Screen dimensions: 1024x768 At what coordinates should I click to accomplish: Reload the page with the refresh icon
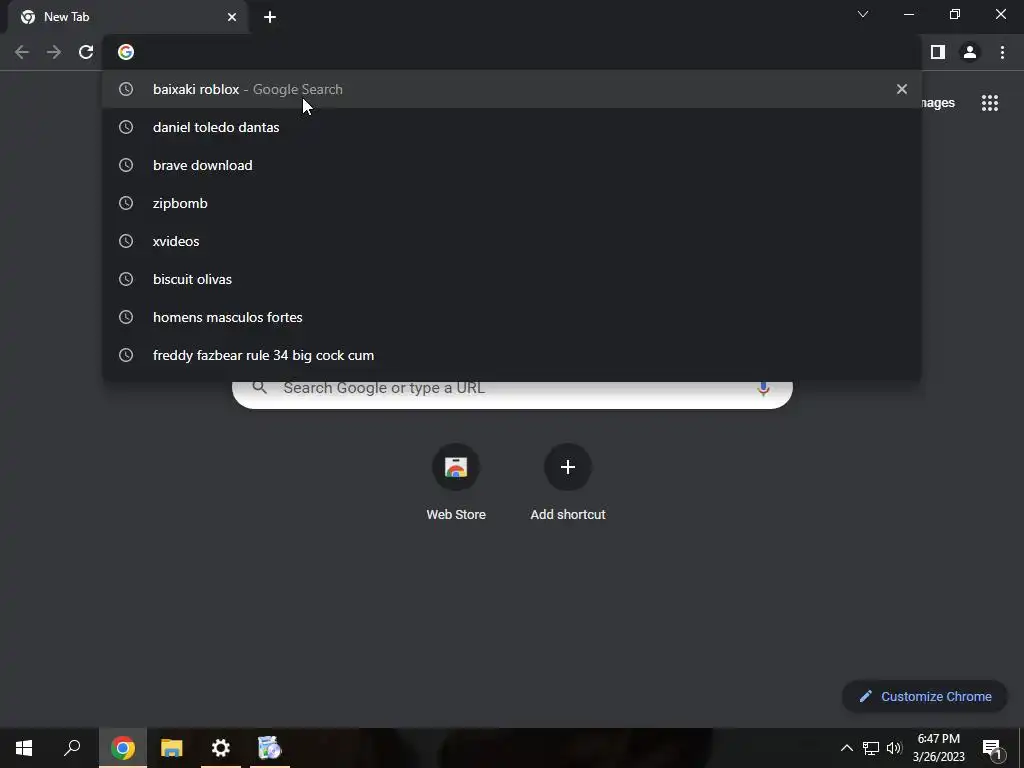point(86,52)
